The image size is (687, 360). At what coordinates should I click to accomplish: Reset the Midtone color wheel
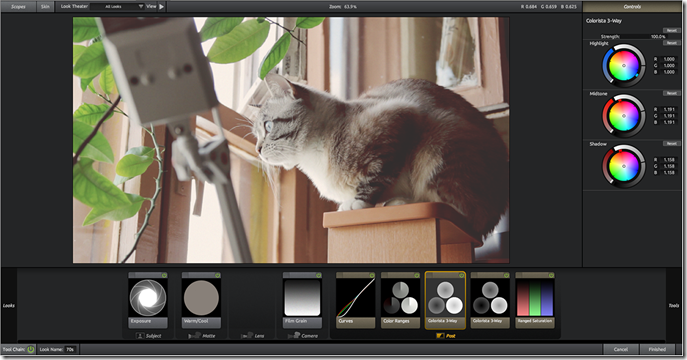(671, 93)
